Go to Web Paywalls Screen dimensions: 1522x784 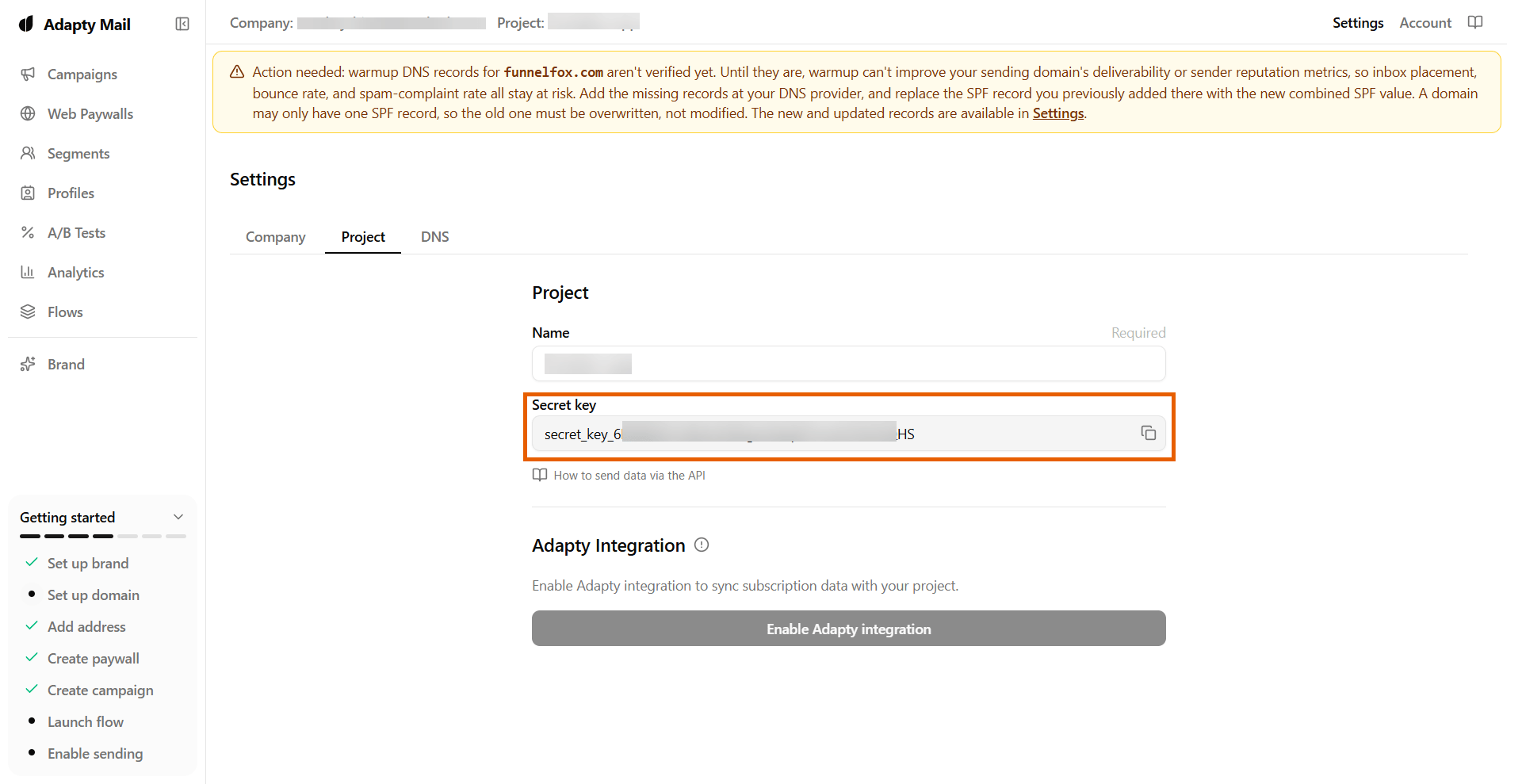click(90, 113)
